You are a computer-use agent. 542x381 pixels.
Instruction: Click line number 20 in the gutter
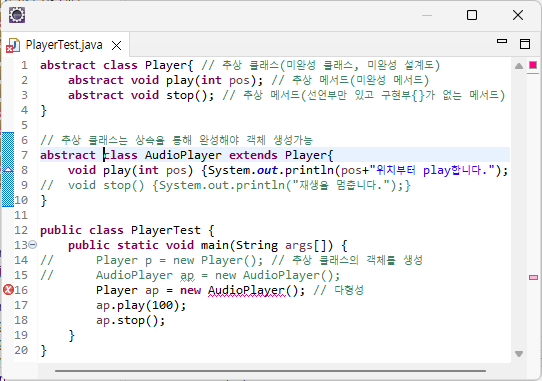pyautogui.click(x=21, y=350)
